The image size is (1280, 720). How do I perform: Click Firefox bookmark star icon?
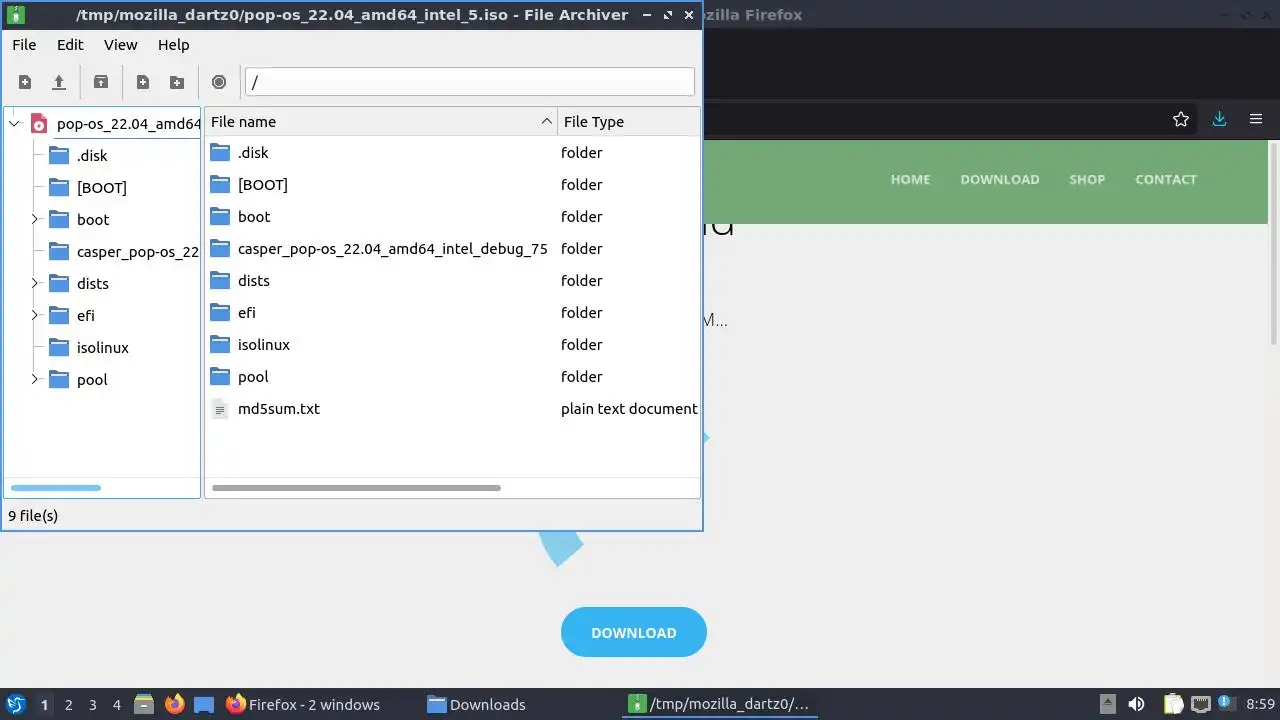(1181, 119)
